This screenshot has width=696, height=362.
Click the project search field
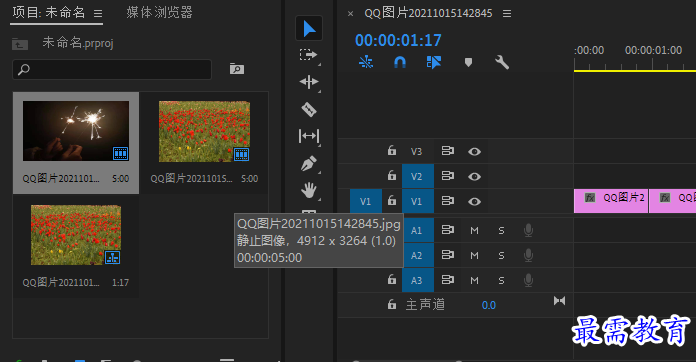point(112,69)
